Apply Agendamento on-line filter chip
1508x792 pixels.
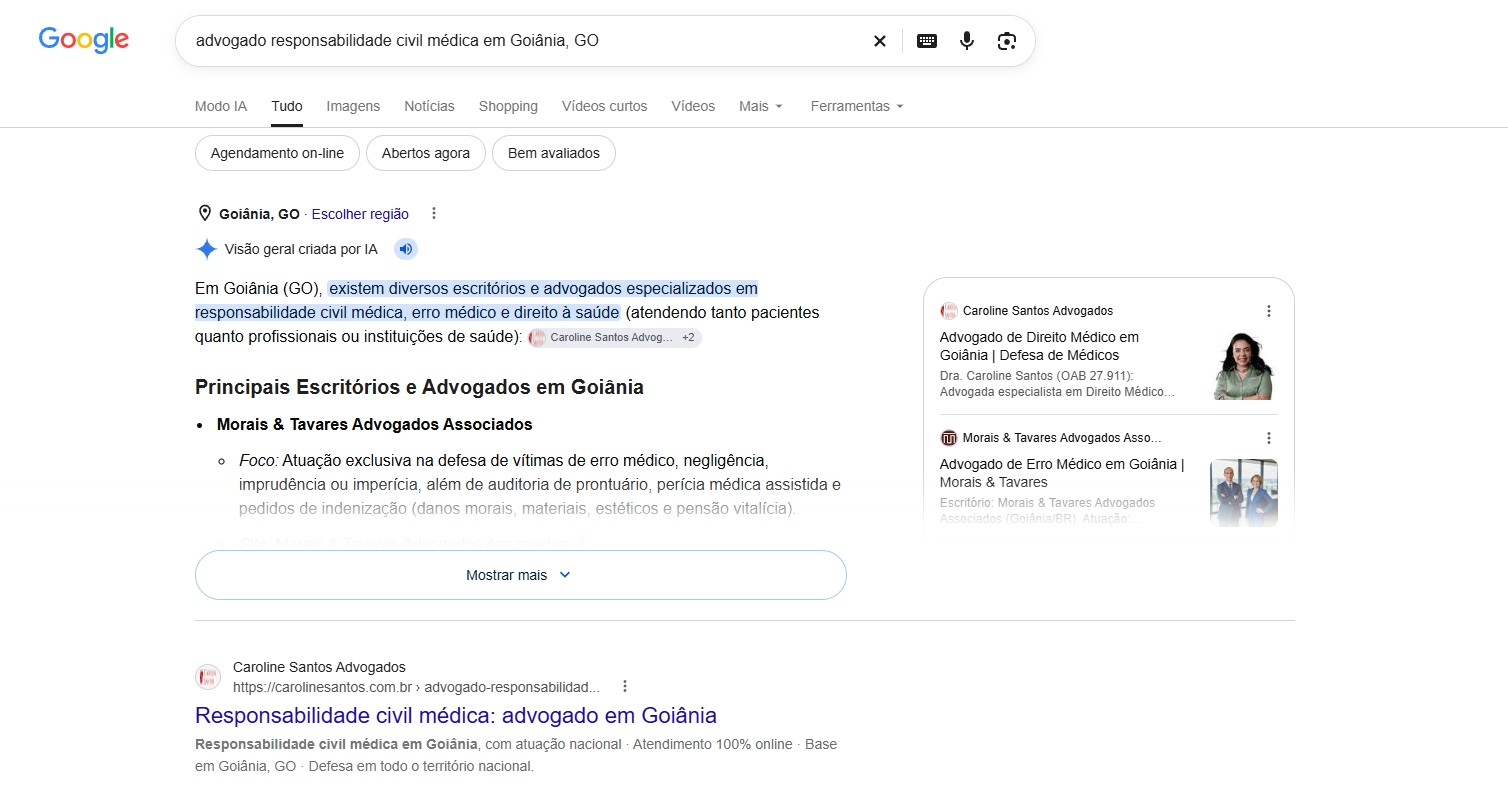coord(277,153)
